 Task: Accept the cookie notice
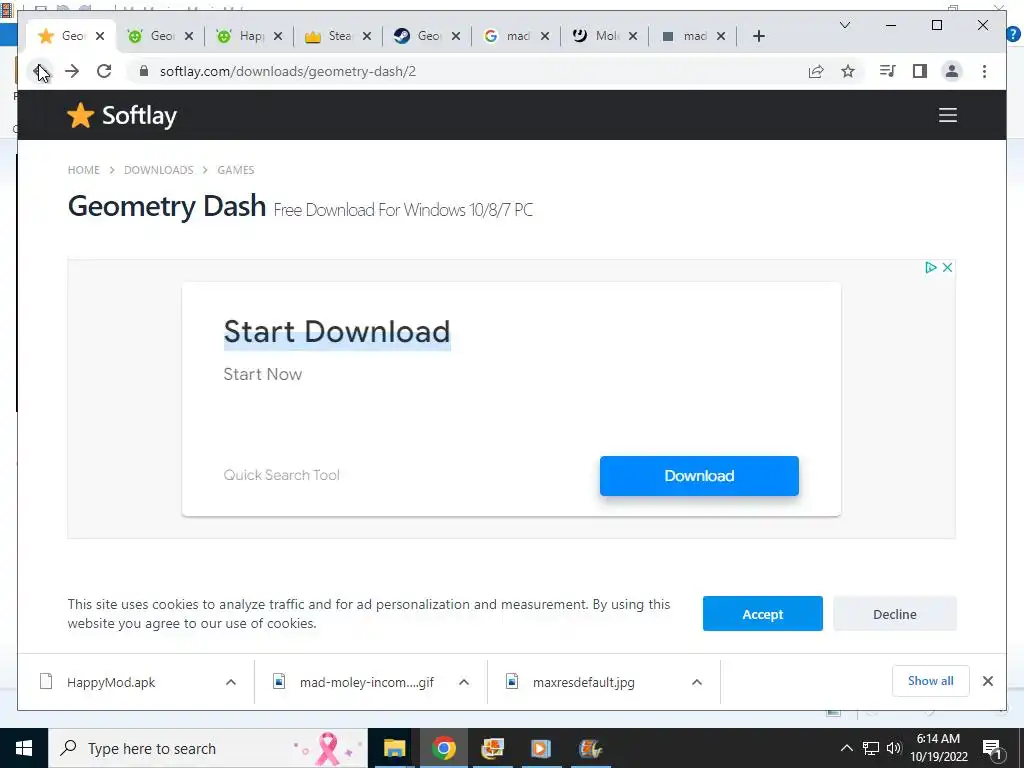point(762,613)
